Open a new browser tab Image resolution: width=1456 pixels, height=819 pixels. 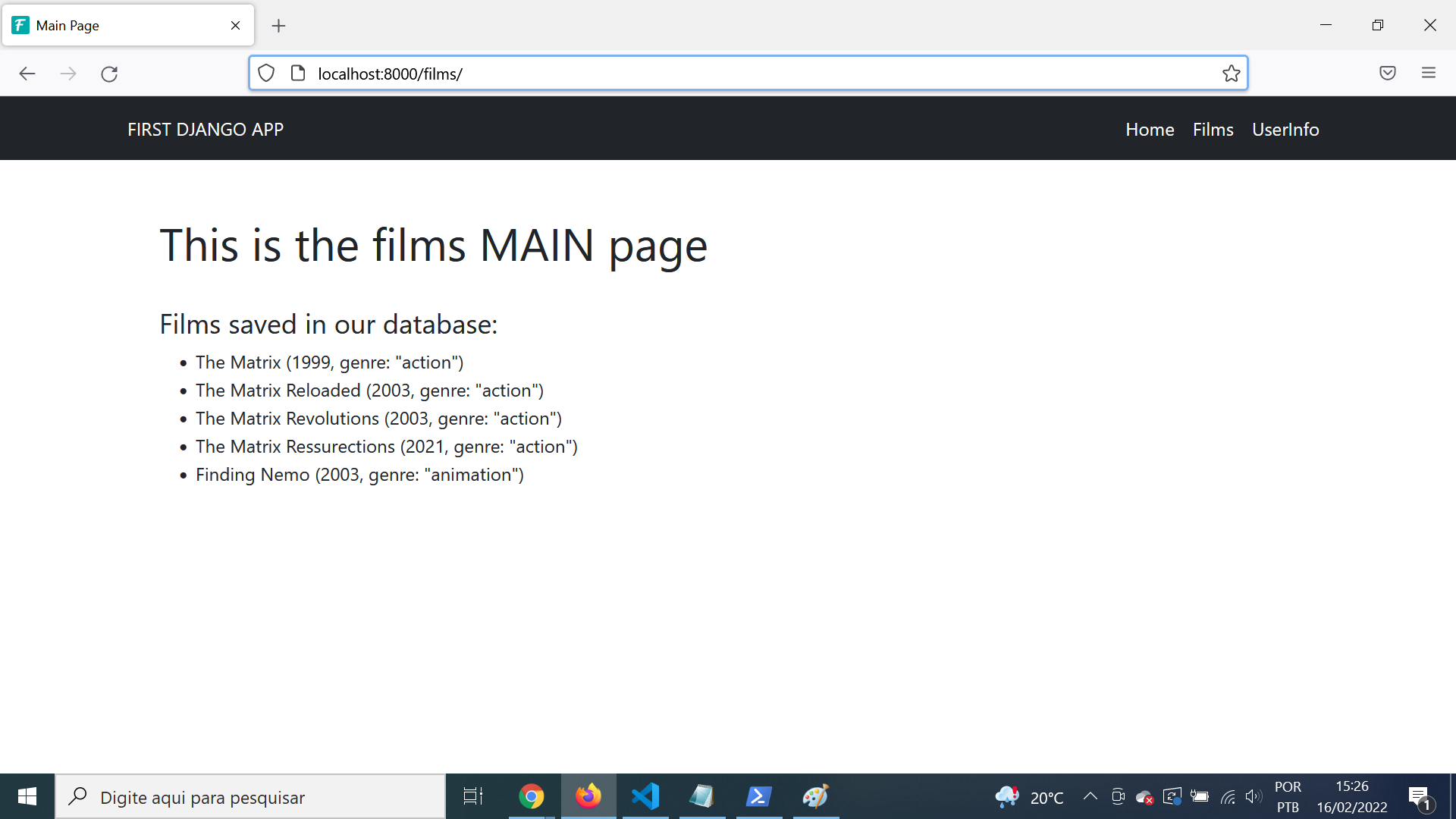[278, 26]
